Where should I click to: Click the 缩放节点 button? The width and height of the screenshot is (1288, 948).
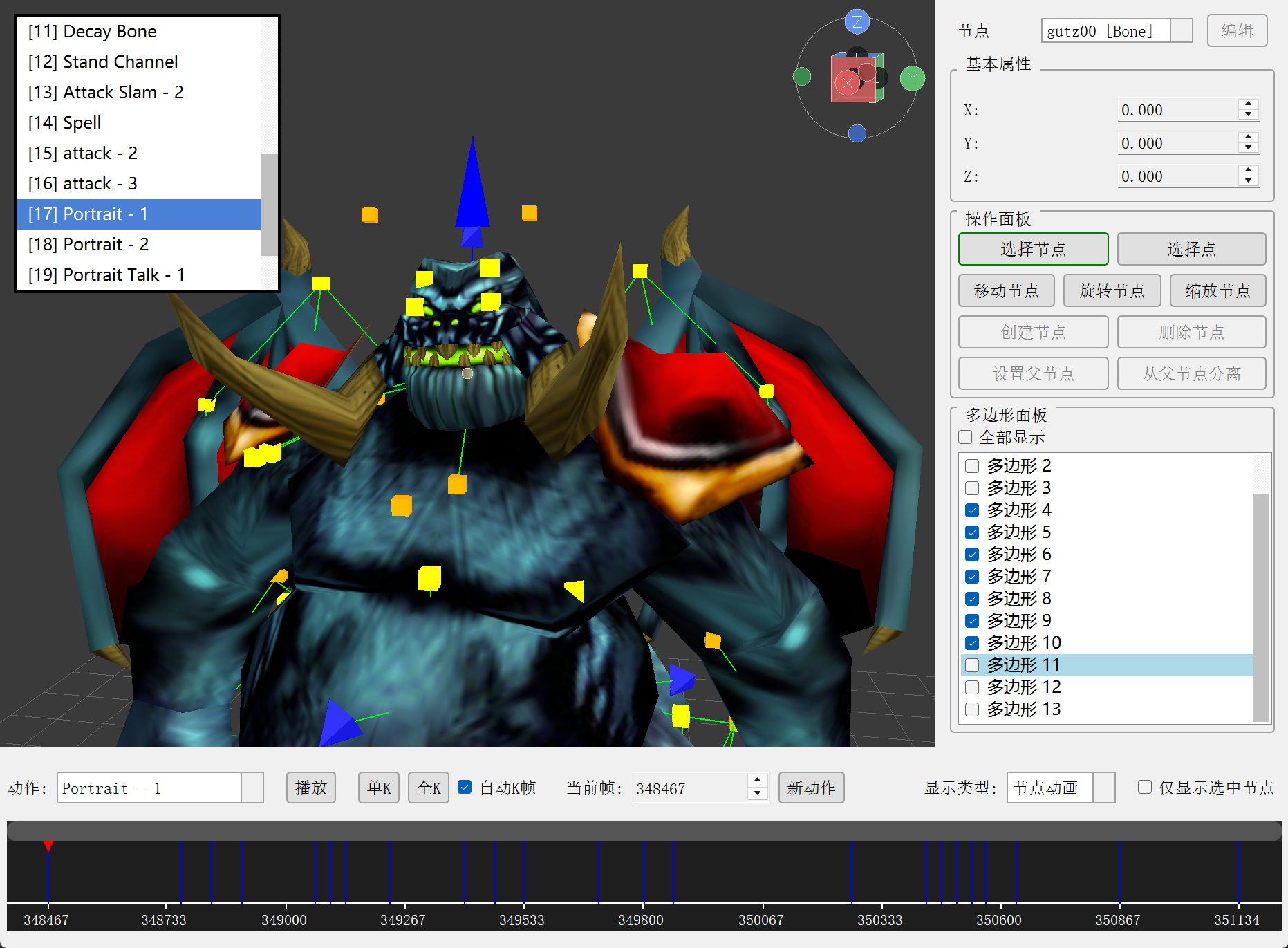[x=1217, y=290]
